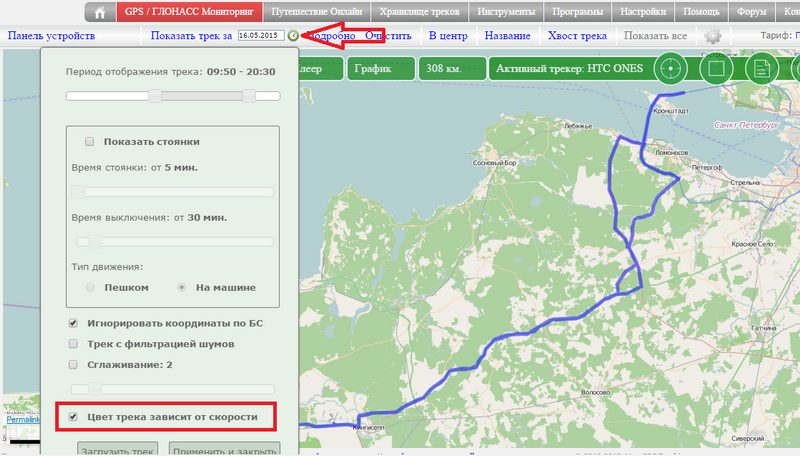Click the round document icon button

761,69
